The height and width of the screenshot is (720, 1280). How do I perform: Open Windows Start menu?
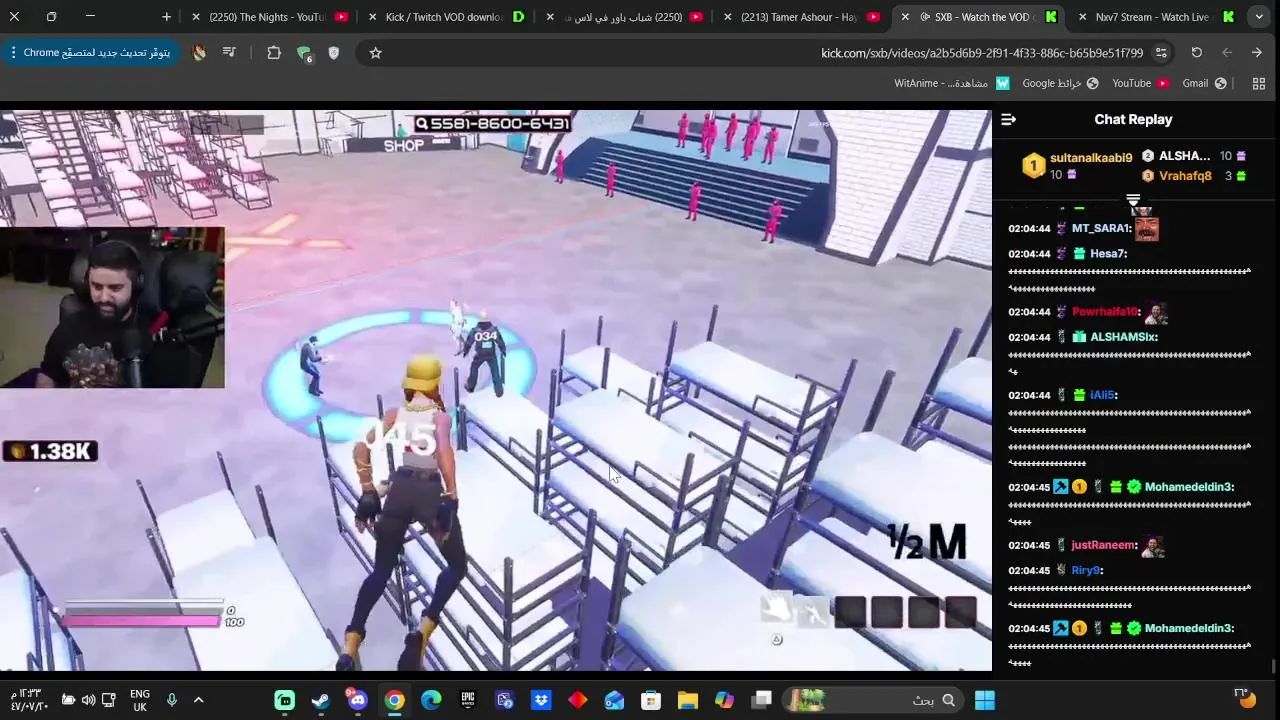pyautogui.click(x=985, y=700)
